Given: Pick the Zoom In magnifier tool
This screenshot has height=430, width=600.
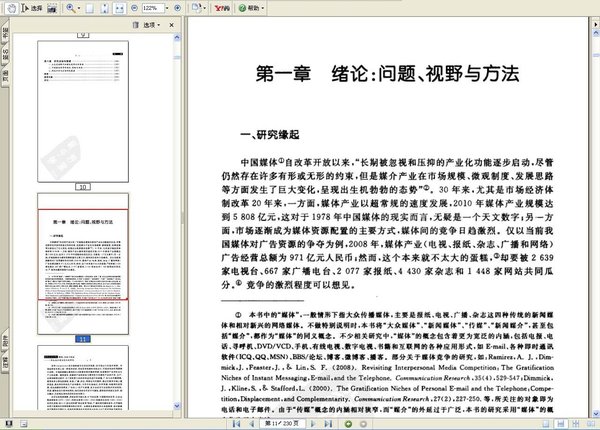Looking at the screenshot, I should coord(71,8).
